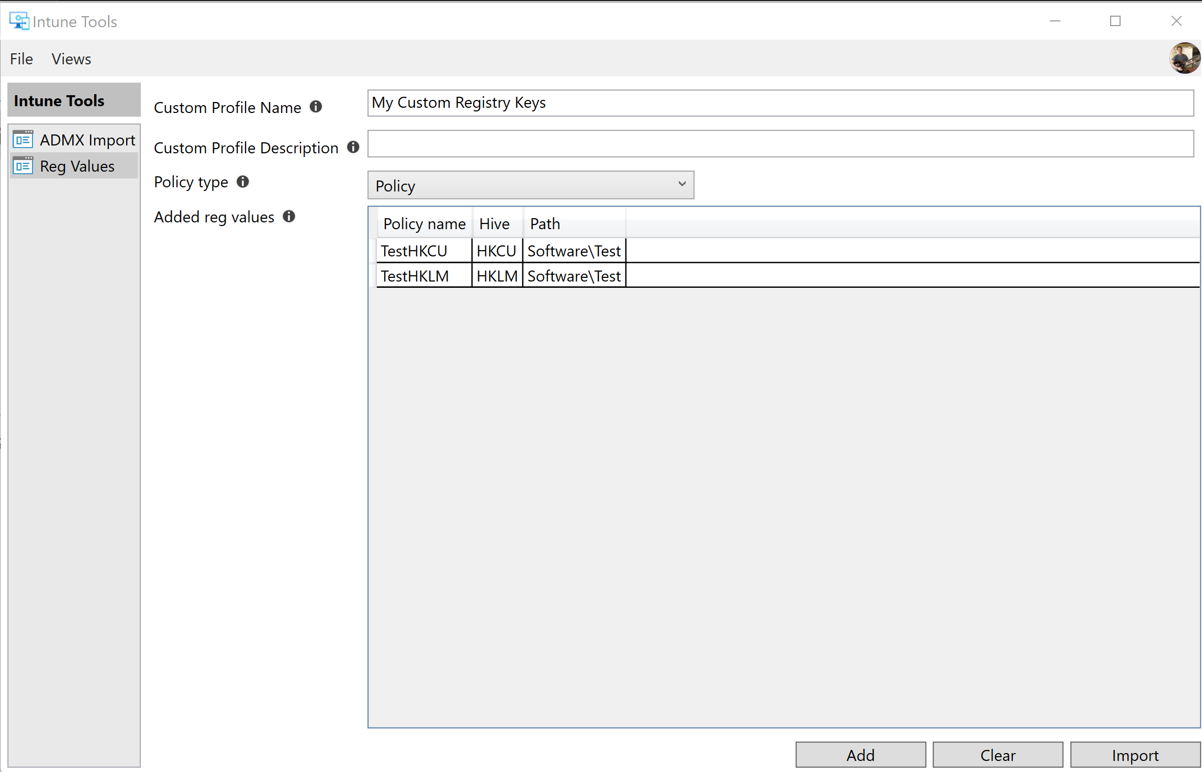Show info for Custom Profile Description
This screenshot has height=772, width=1202.
click(x=353, y=147)
